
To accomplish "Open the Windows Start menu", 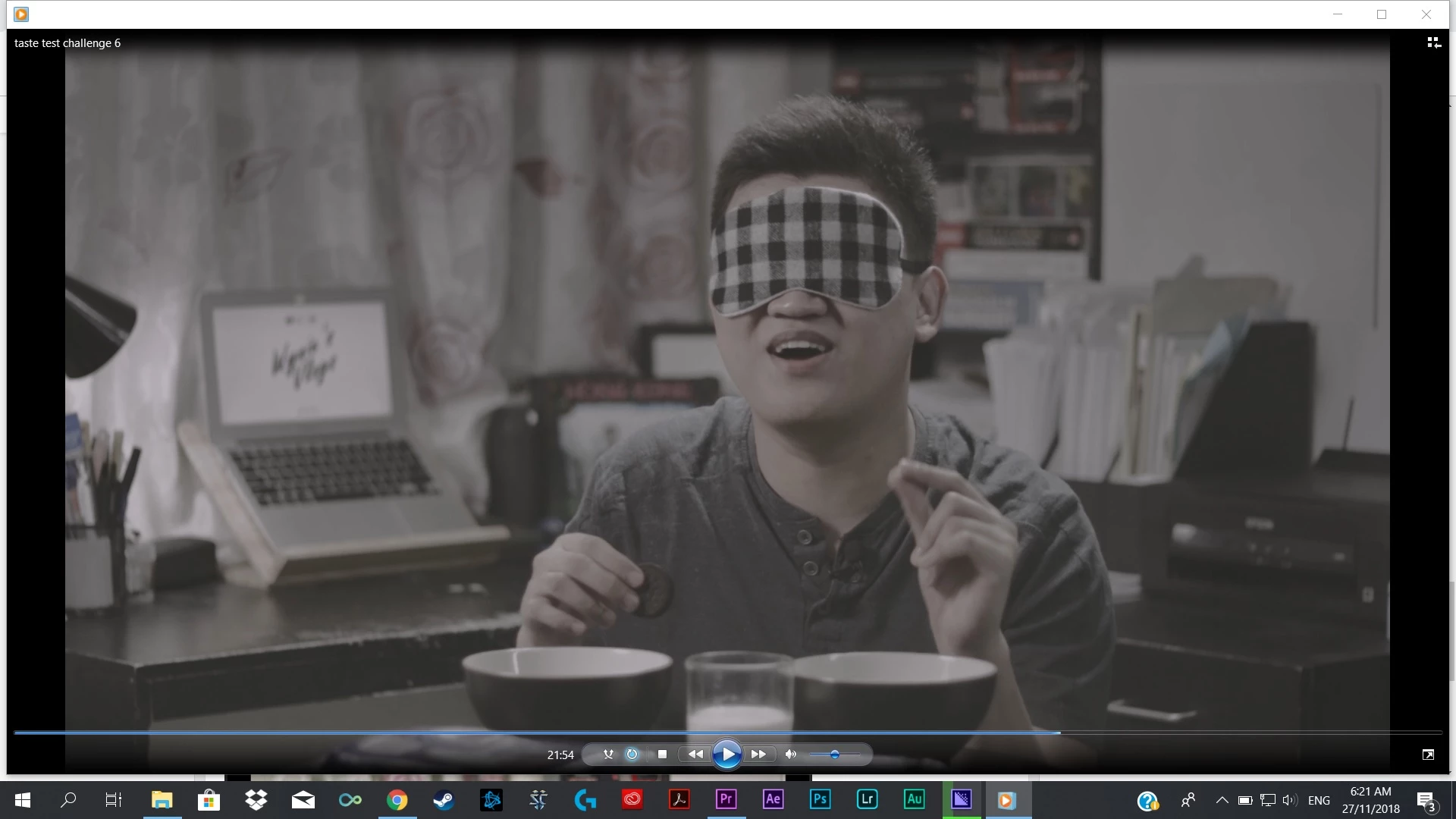I will [x=23, y=799].
